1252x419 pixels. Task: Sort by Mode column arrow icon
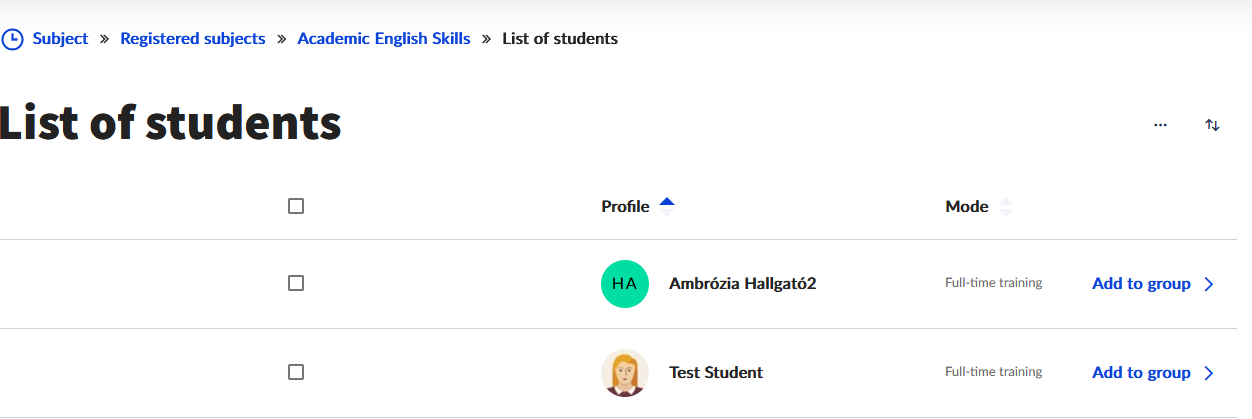click(x=1006, y=207)
